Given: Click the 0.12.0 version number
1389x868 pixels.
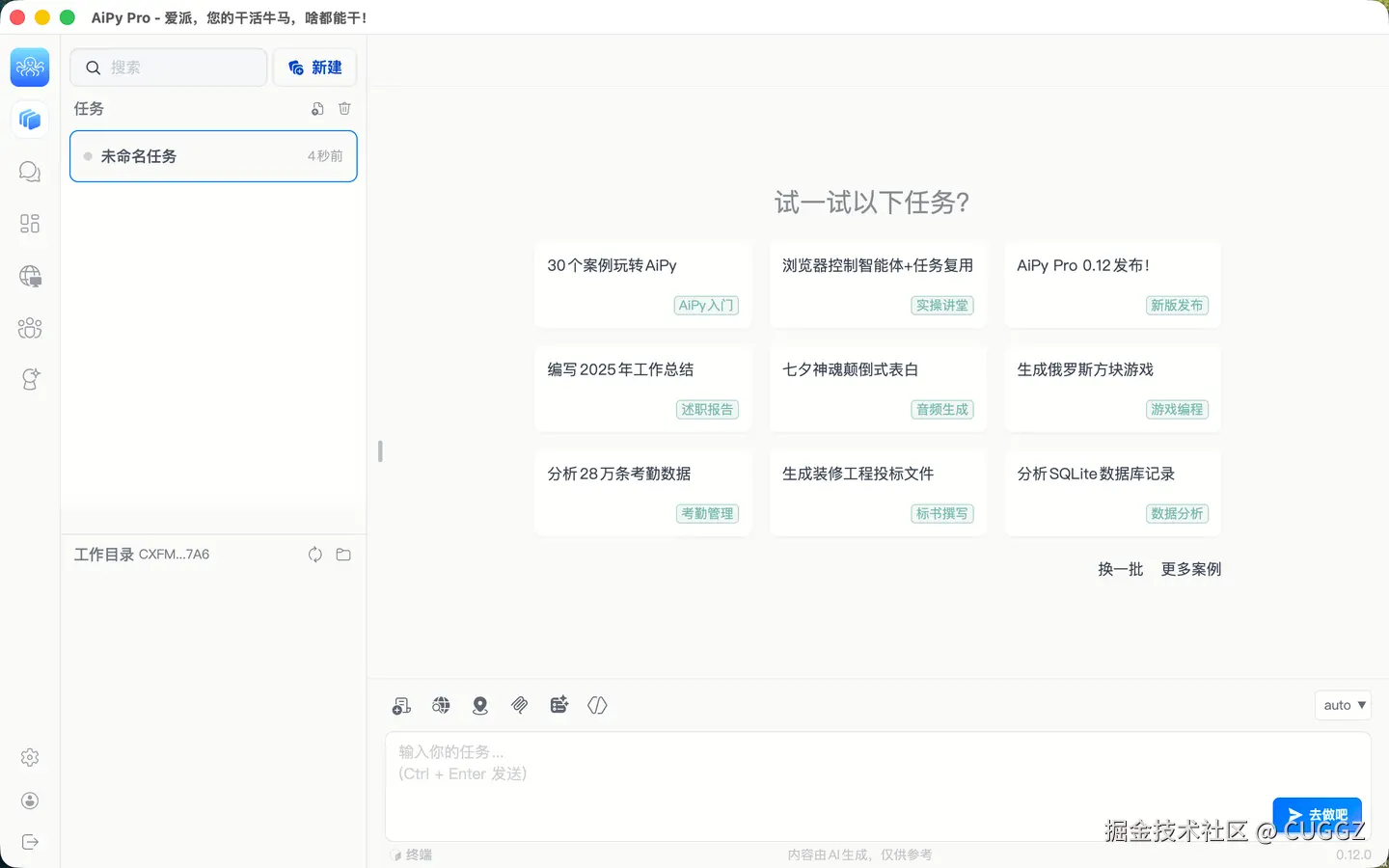Looking at the screenshot, I should point(1353,854).
